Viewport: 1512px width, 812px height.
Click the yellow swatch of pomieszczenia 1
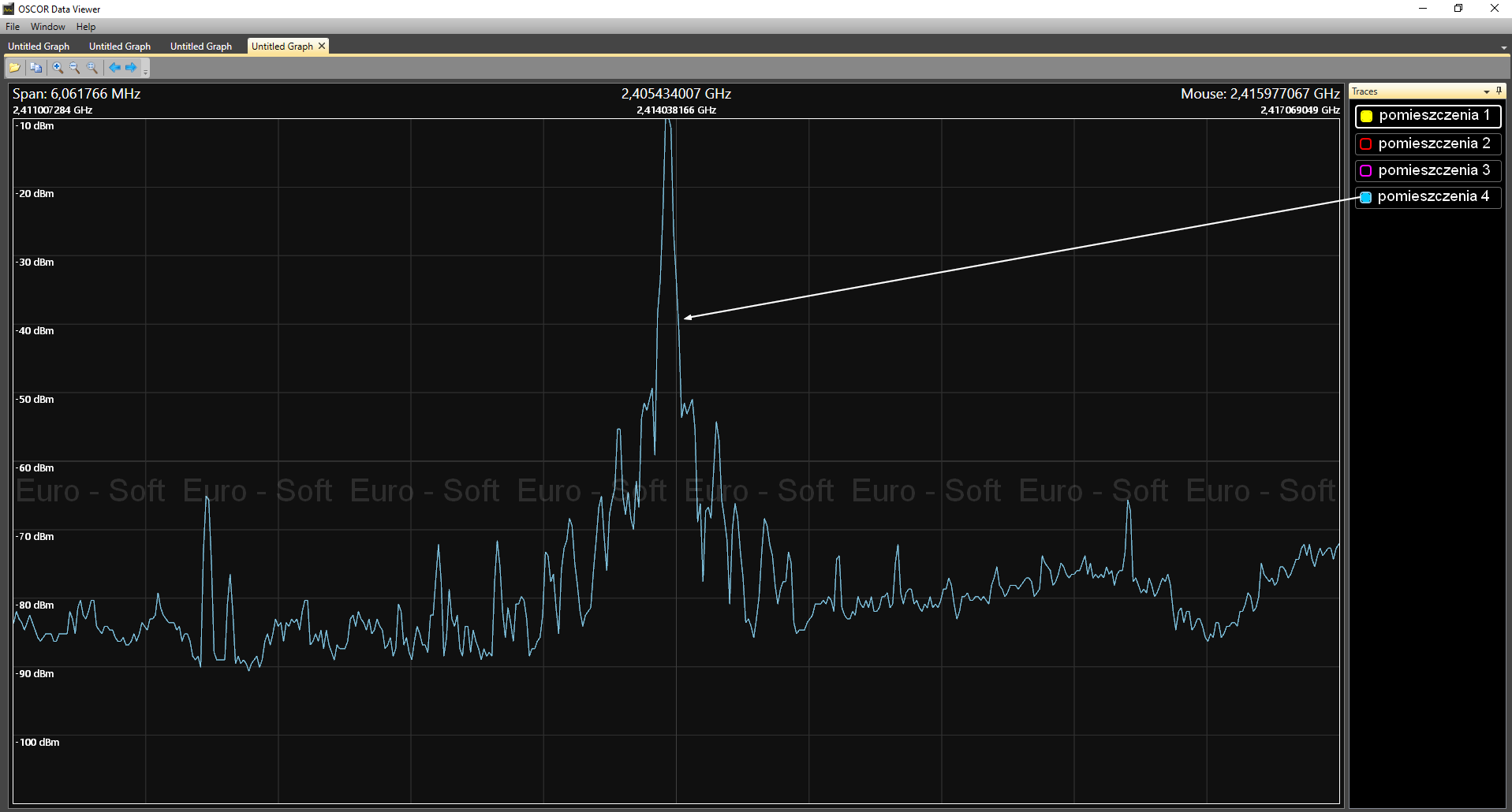click(1367, 117)
